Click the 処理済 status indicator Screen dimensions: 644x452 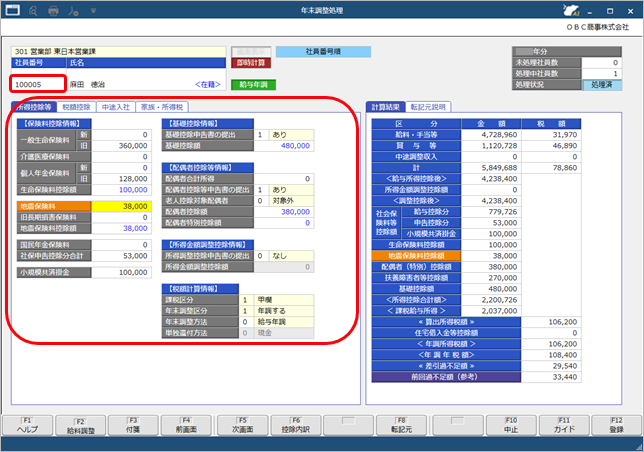click(602, 85)
